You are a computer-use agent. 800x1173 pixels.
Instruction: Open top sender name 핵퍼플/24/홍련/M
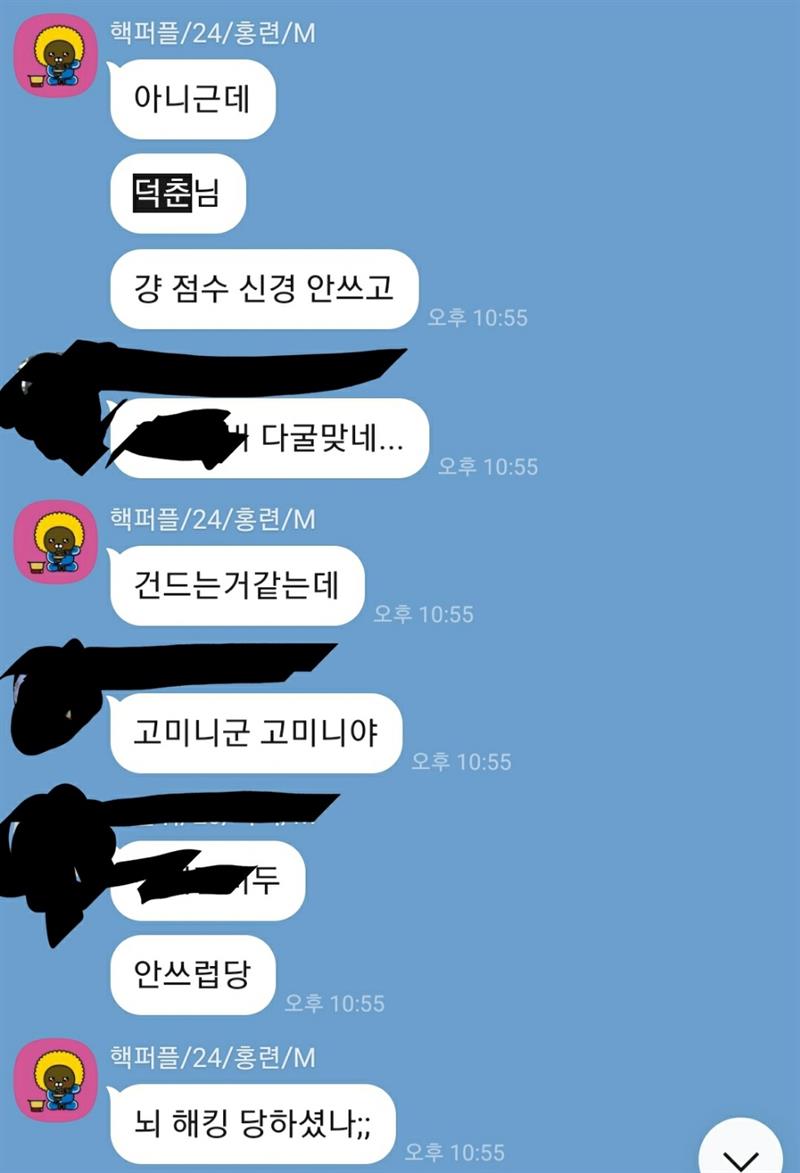click(213, 33)
